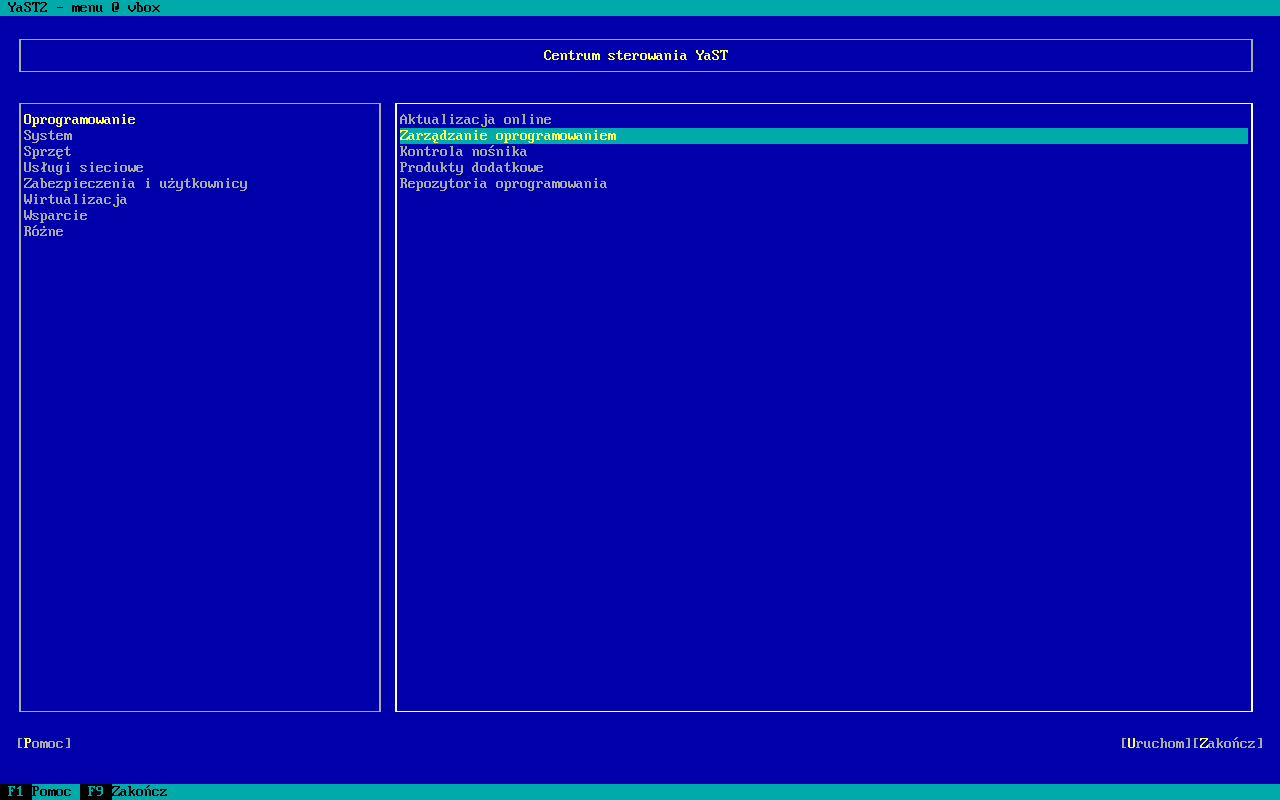Viewport: 1280px width, 800px height.
Task: Select the Wirtualizacja category
Action: click(x=76, y=200)
